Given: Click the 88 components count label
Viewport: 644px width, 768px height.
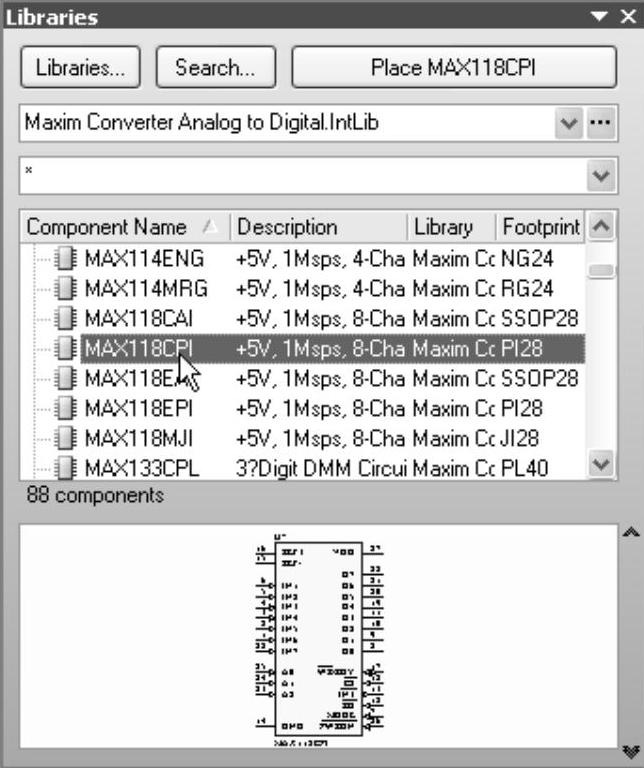Looking at the screenshot, I should 95,495.
